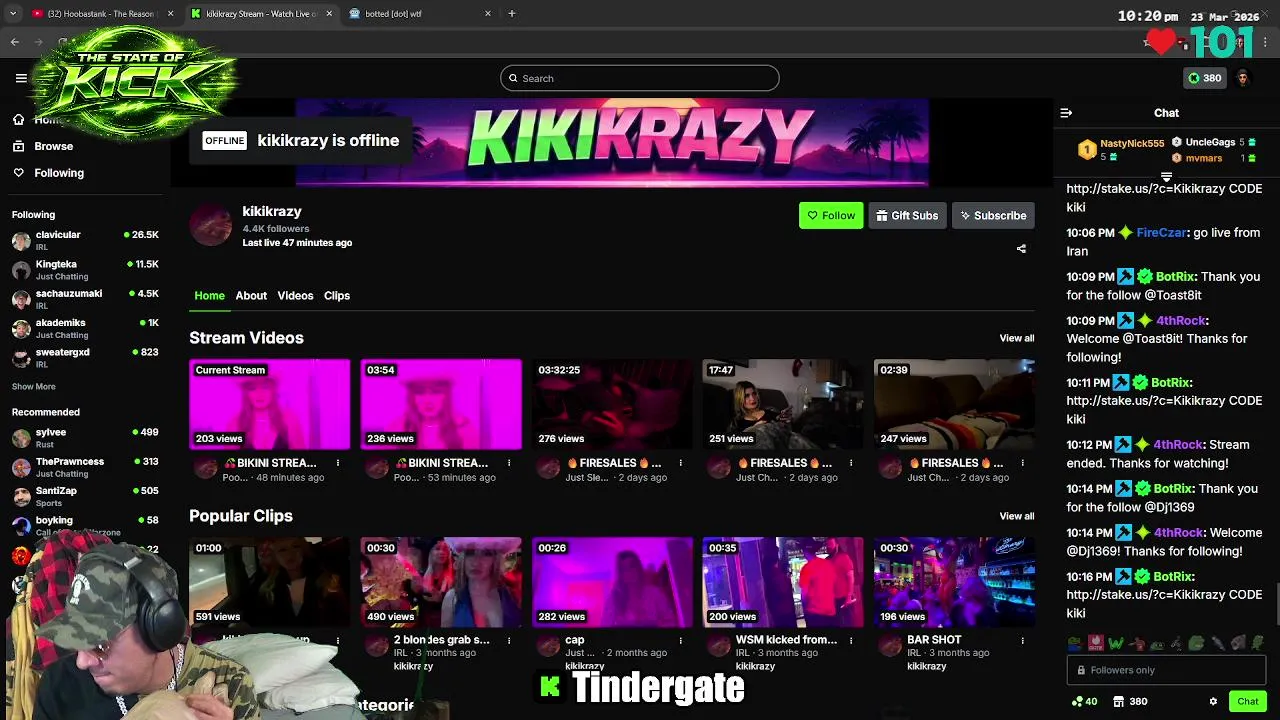Close the botted [dot] wtf tab
Viewport: 1280px width, 720px height.
(x=488, y=14)
